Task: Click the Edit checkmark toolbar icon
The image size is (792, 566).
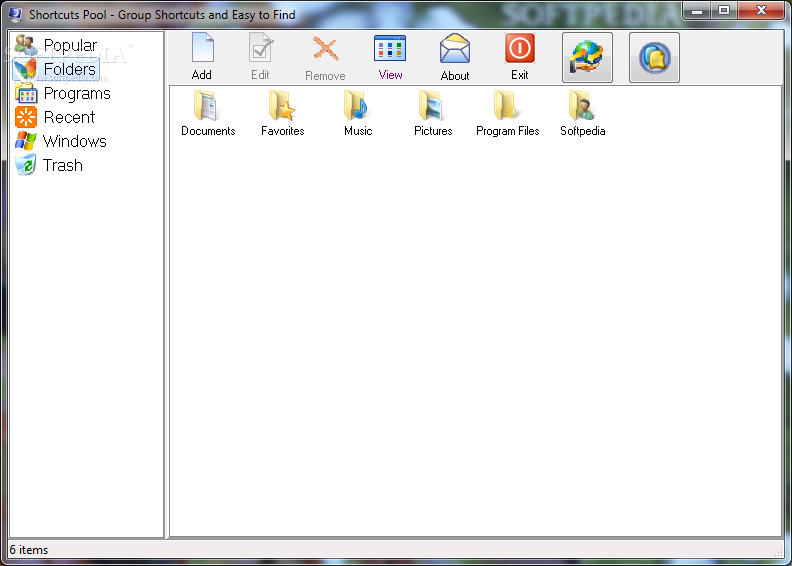Action: (x=261, y=48)
